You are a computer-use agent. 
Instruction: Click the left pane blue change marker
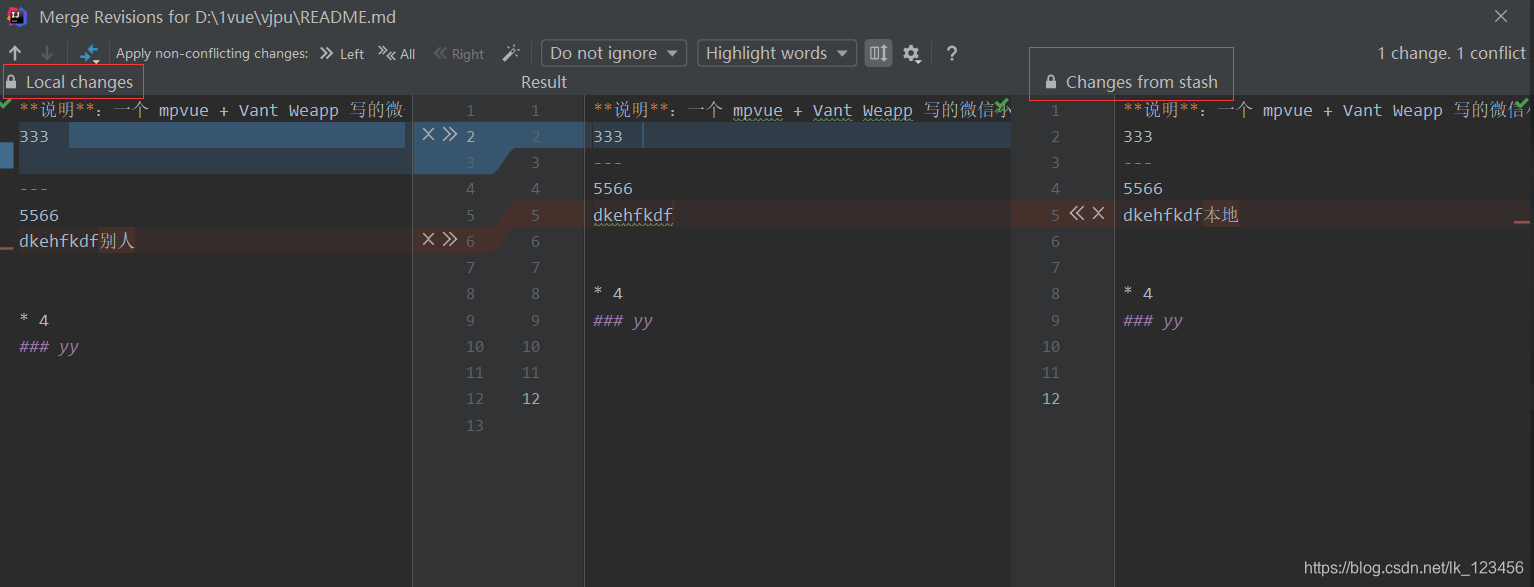tap(6, 155)
